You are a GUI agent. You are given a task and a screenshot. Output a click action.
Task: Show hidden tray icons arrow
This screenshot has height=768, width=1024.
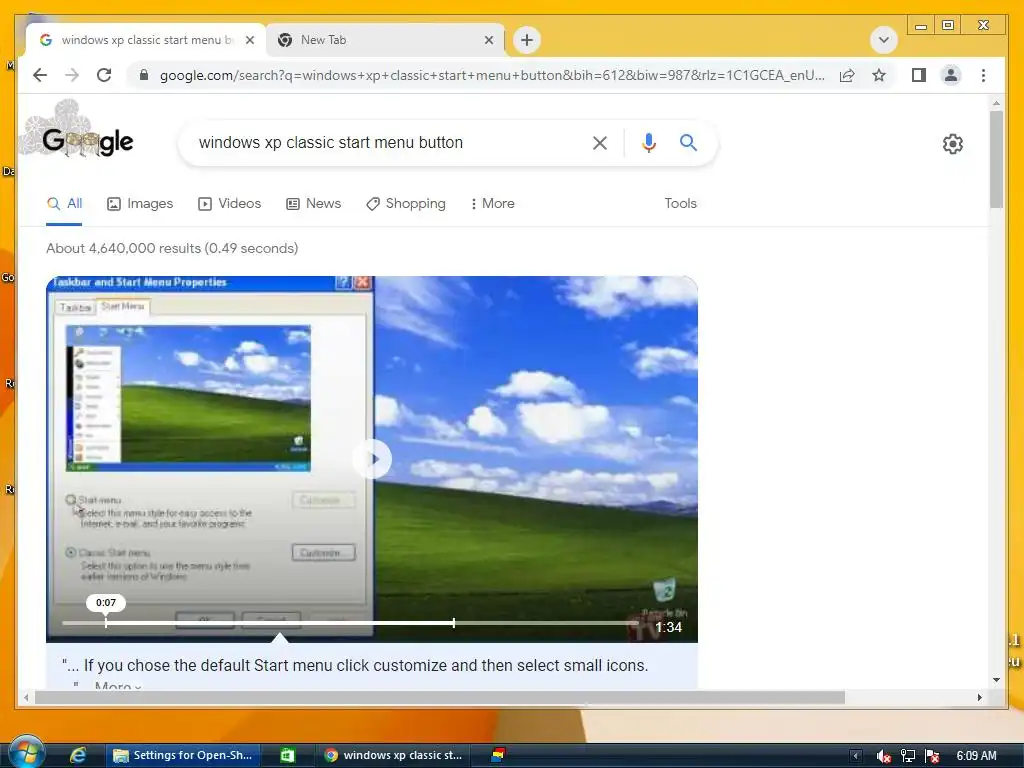click(x=856, y=756)
